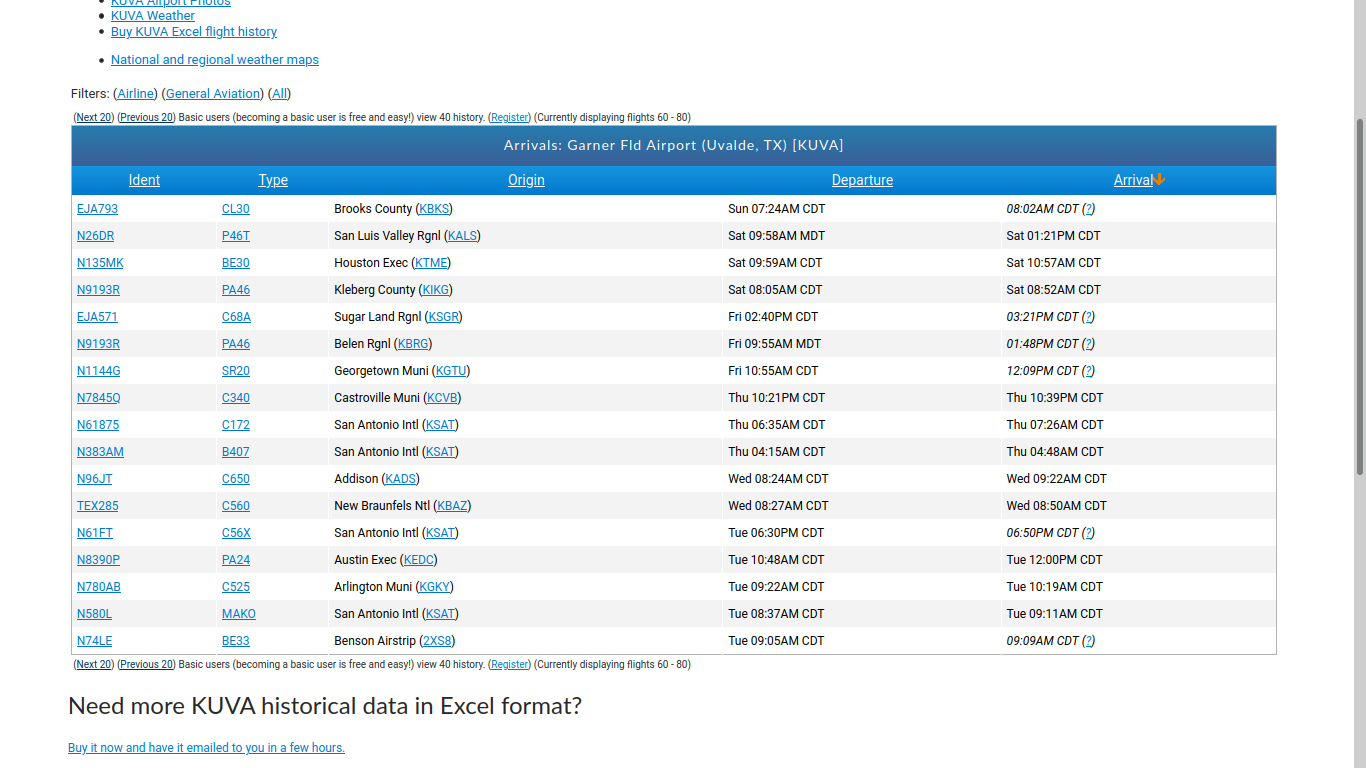Viewport: 1366px width, 768px height.
Task: Open KTME airport link
Action: (431, 263)
